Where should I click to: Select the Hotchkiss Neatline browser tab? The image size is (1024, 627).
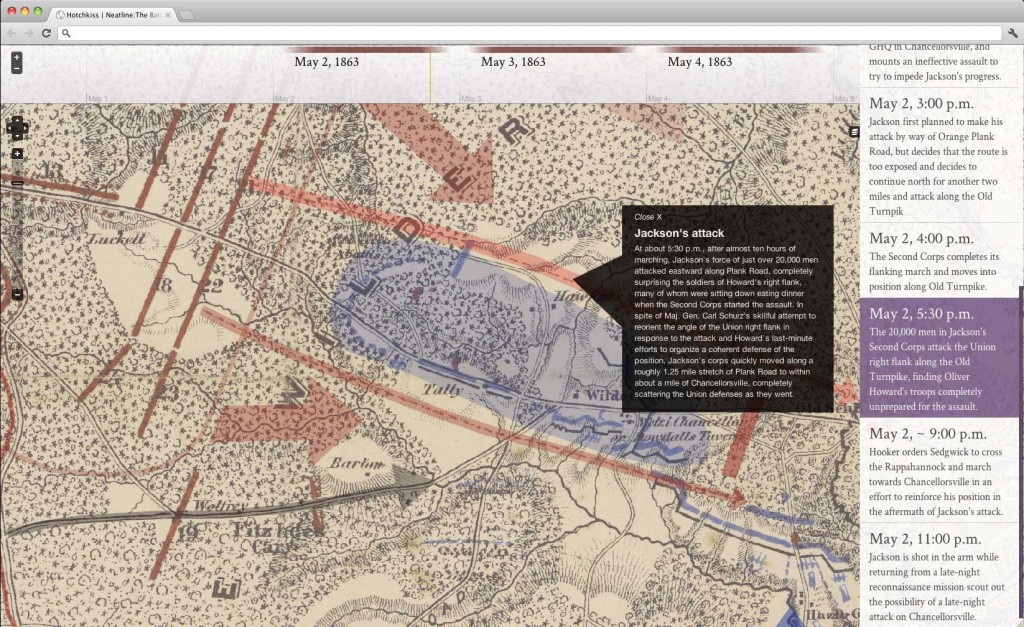[x=111, y=14]
